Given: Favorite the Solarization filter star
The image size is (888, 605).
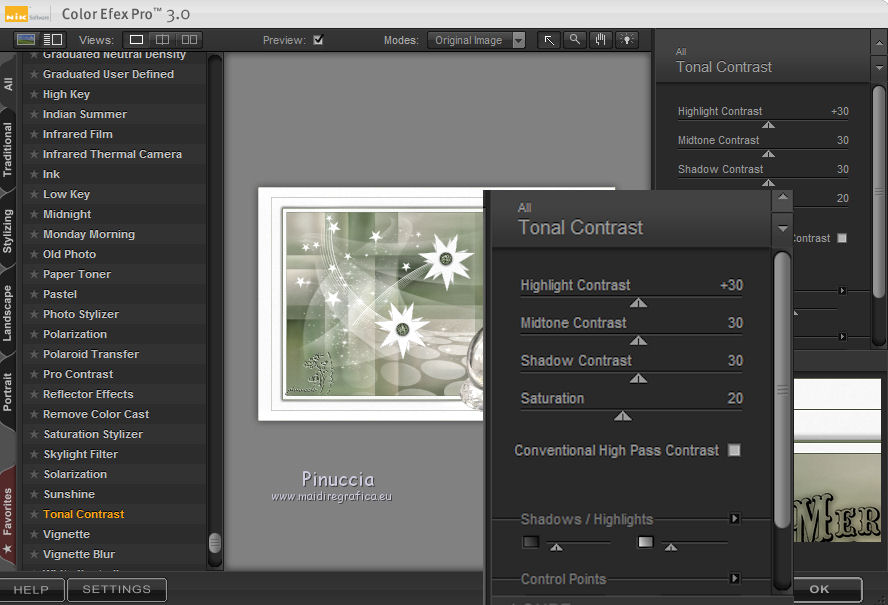Looking at the screenshot, I should click(34, 474).
